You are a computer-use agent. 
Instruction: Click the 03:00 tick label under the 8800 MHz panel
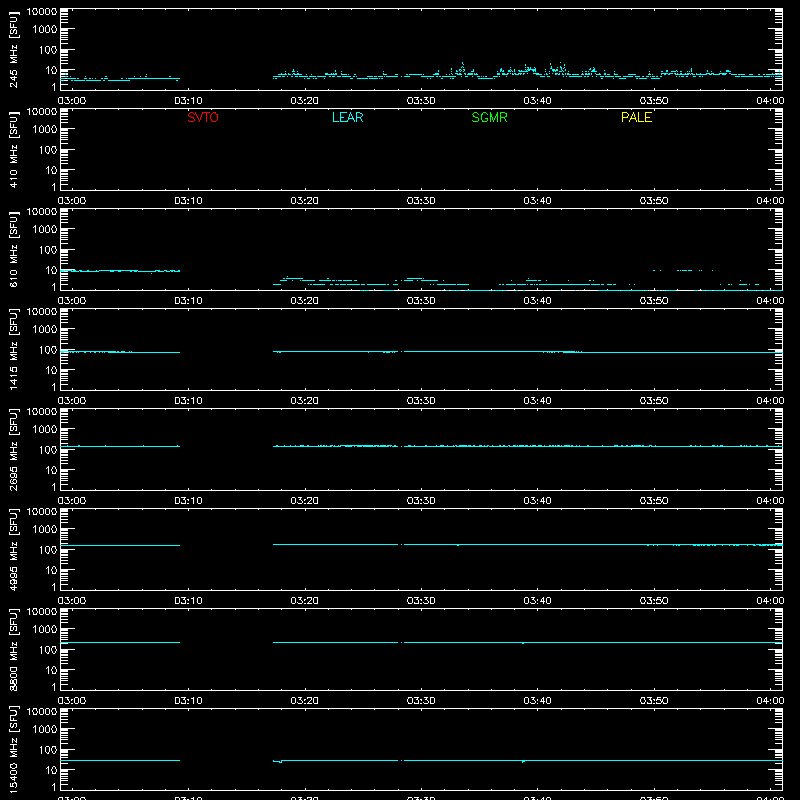tap(72, 701)
